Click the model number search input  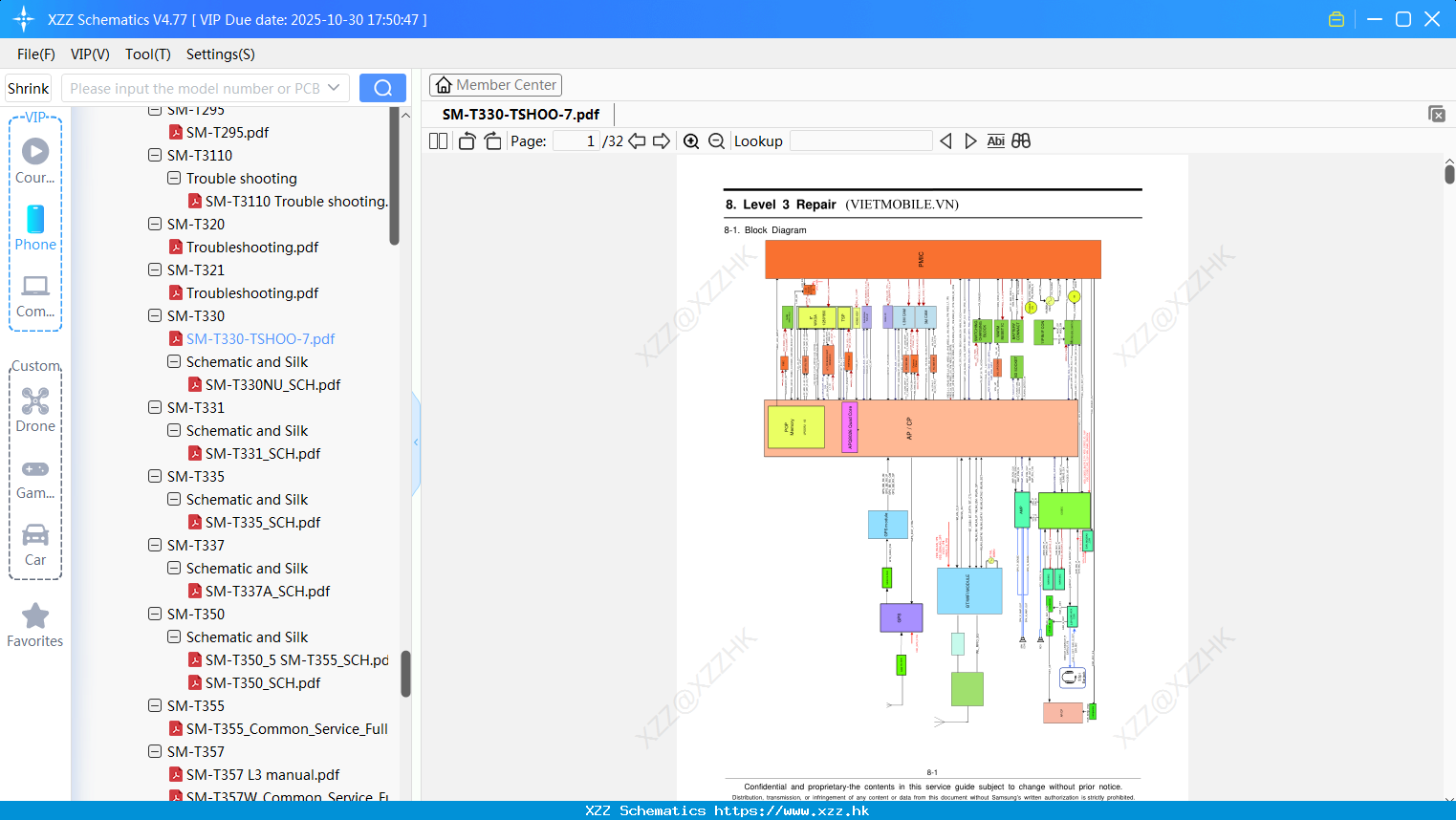coord(194,88)
